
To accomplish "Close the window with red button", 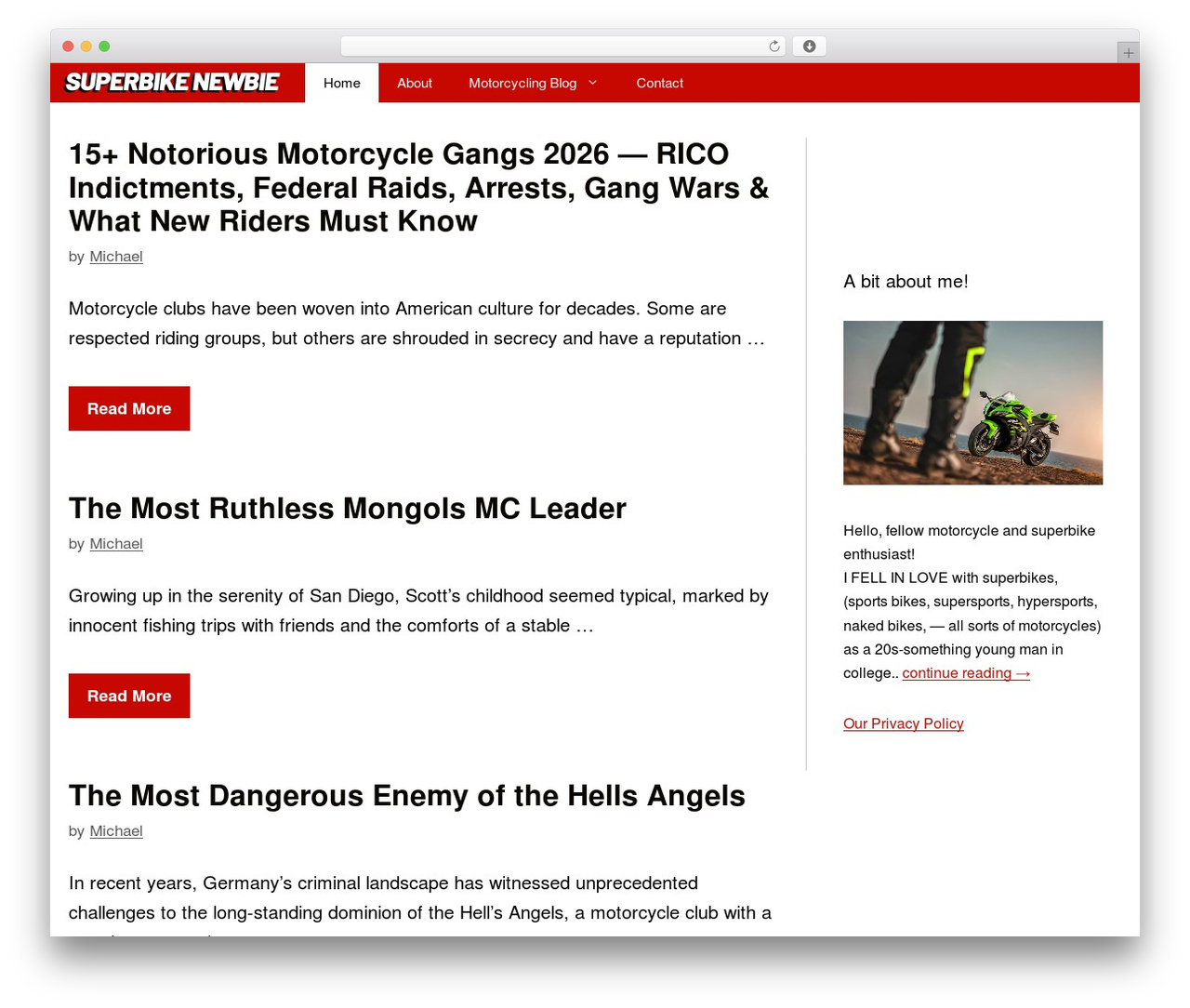I will (68, 46).
